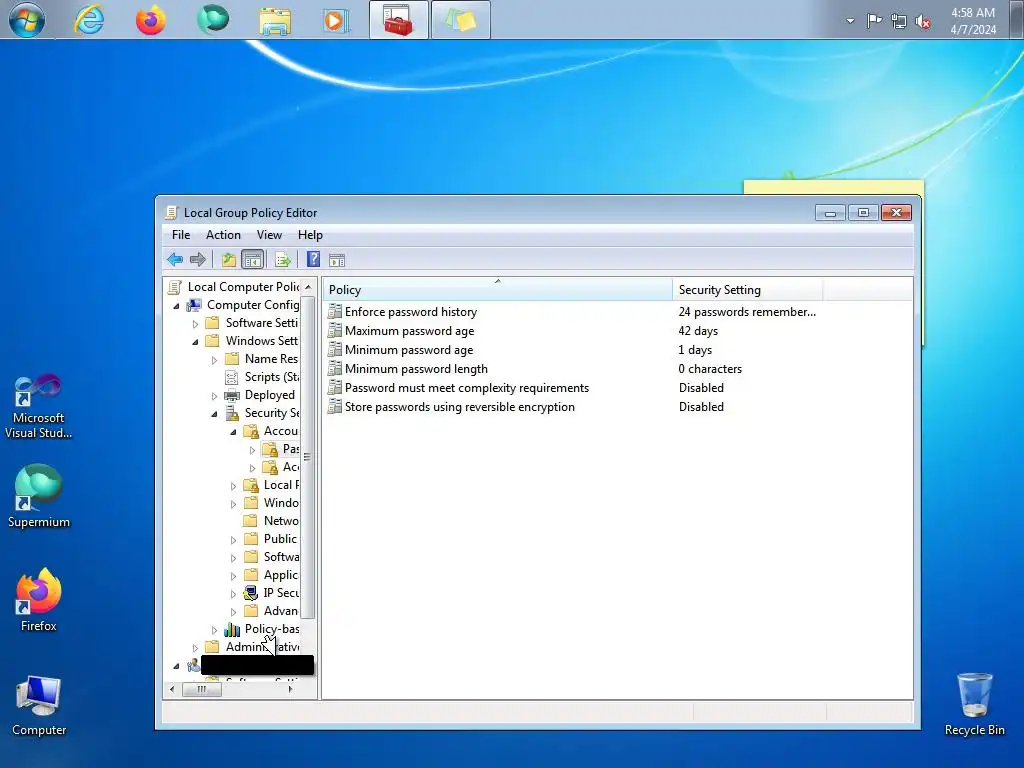1024x768 pixels.
Task: Sort by the Policy column header
Action: point(498,289)
